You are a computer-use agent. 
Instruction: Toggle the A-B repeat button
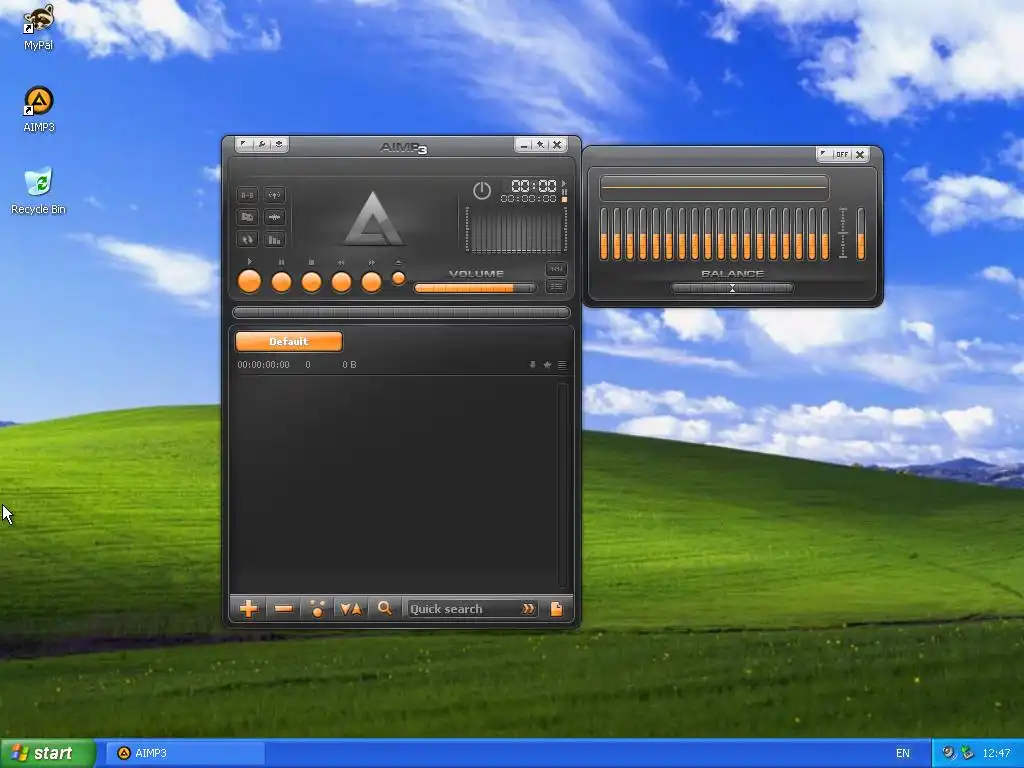point(248,195)
